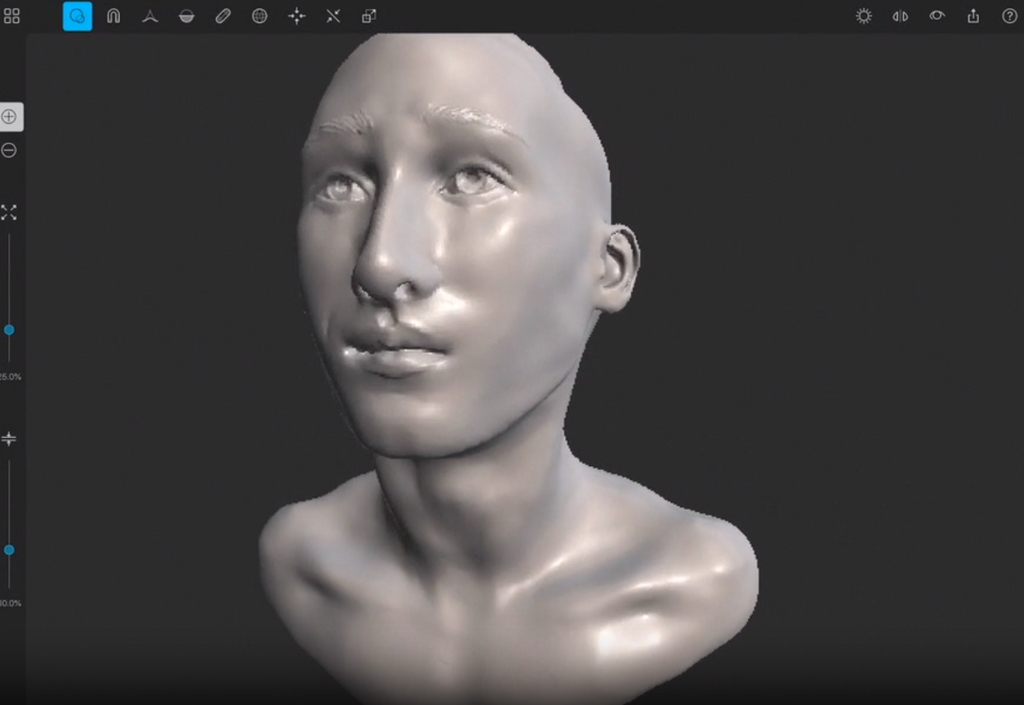Open the share export menu
Image resolution: width=1024 pixels, height=705 pixels.
point(973,16)
